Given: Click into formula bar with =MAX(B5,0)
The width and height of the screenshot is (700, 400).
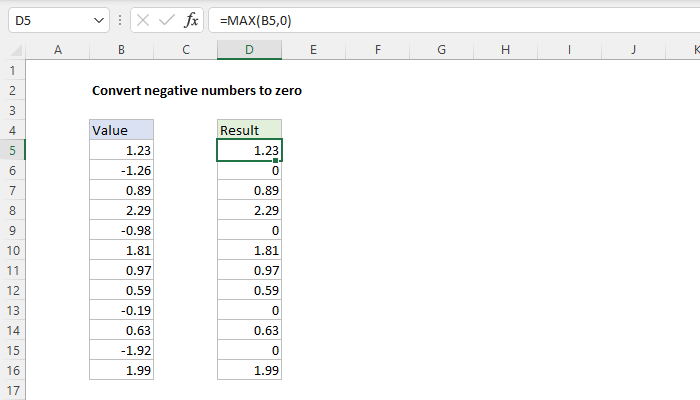Looking at the screenshot, I should click(454, 21).
